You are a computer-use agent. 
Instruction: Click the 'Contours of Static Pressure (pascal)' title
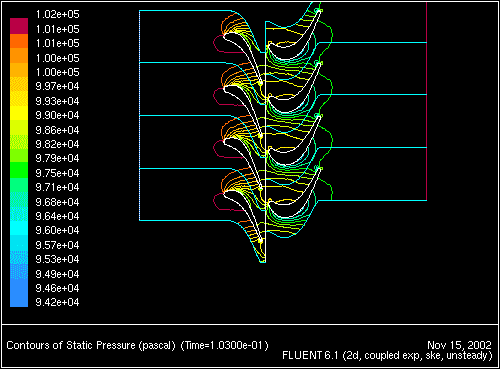point(91,345)
